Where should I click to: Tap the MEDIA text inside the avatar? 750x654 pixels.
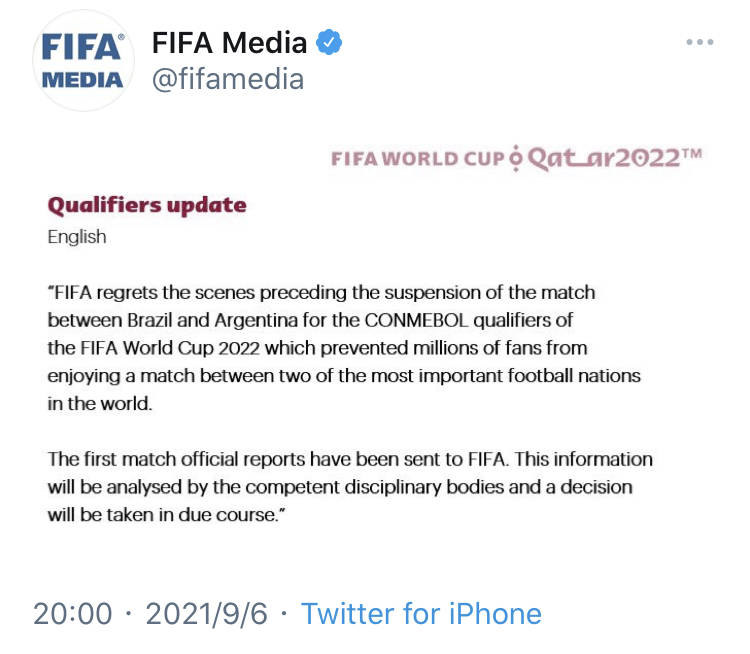(x=82, y=80)
